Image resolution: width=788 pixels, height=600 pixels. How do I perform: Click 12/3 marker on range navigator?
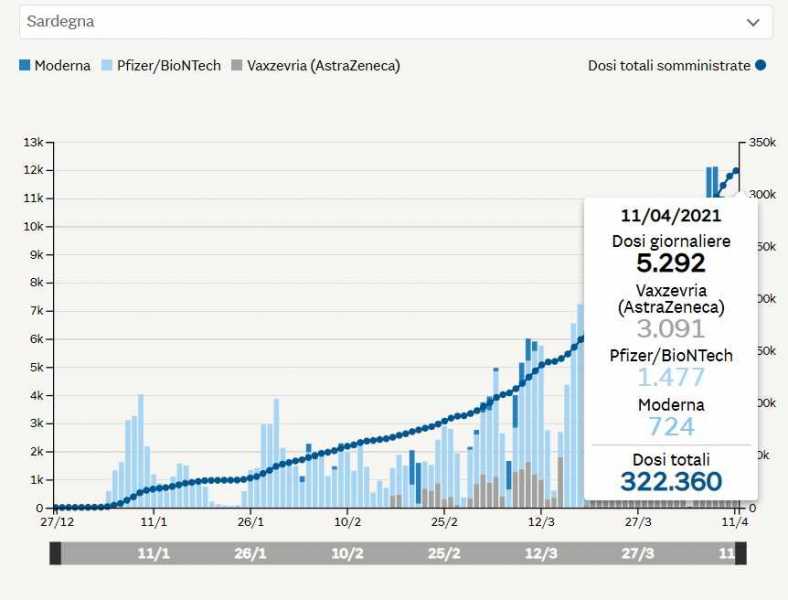pyautogui.click(x=541, y=554)
